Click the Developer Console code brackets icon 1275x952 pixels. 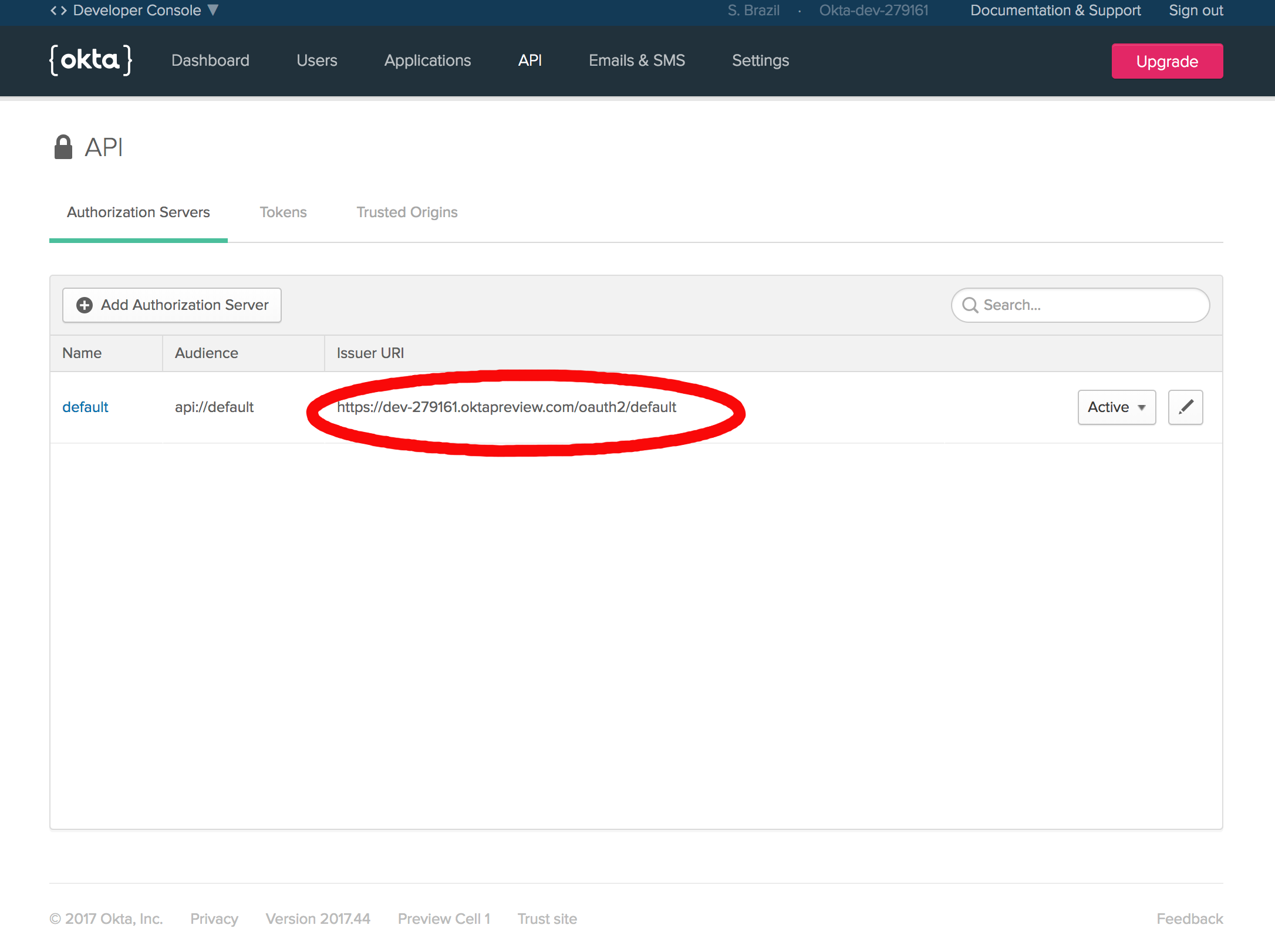58,11
